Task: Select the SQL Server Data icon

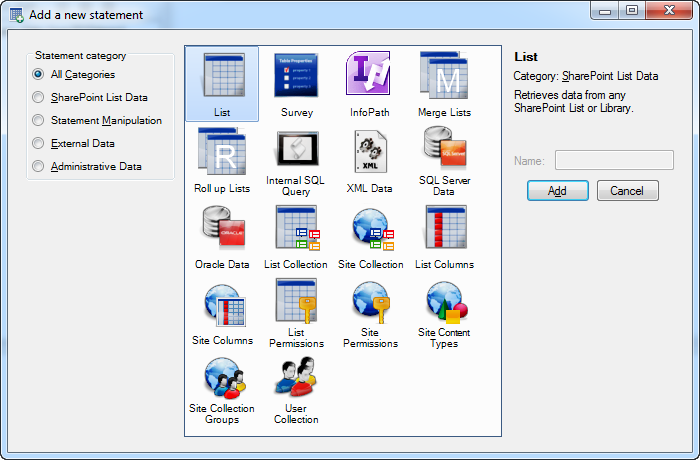Action: 444,154
